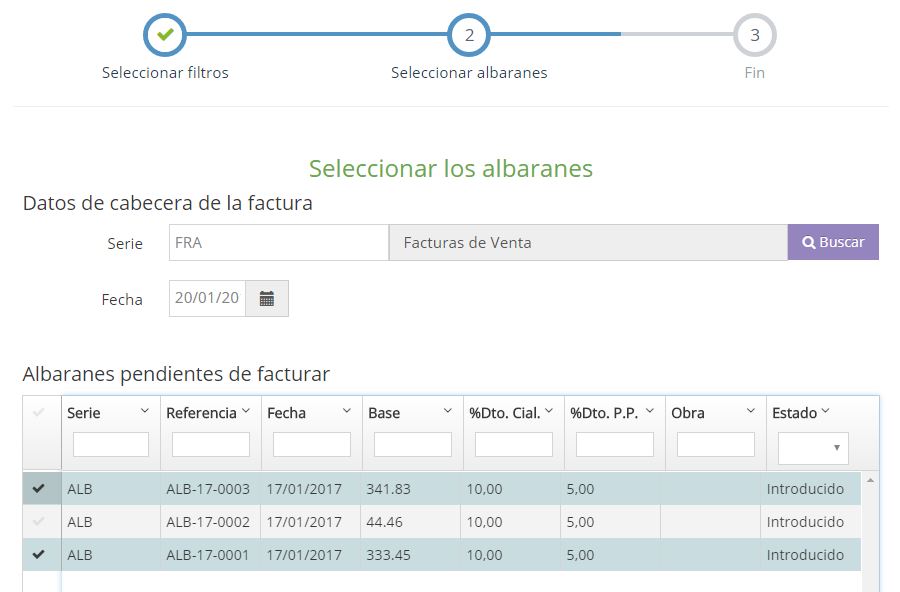
Task: Click the ALB-17-0002 reference cell
Action: point(208,522)
